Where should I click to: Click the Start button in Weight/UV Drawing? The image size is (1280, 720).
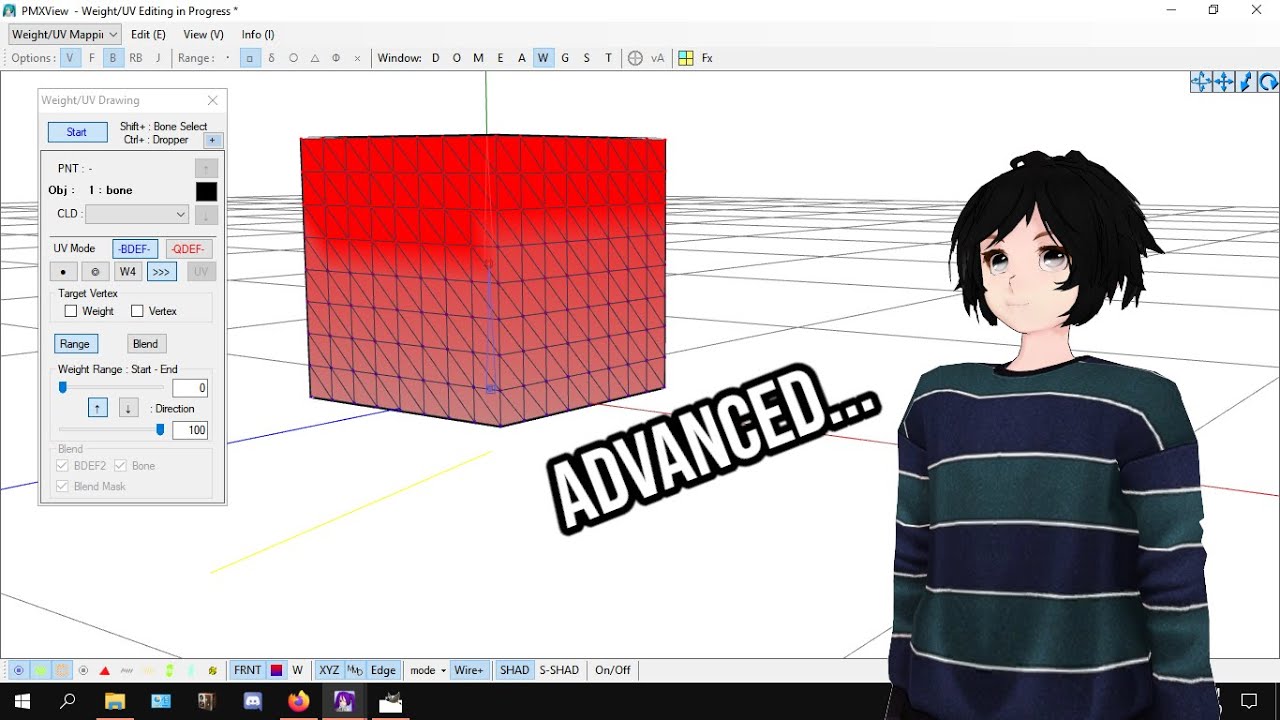tap(77, 132)
